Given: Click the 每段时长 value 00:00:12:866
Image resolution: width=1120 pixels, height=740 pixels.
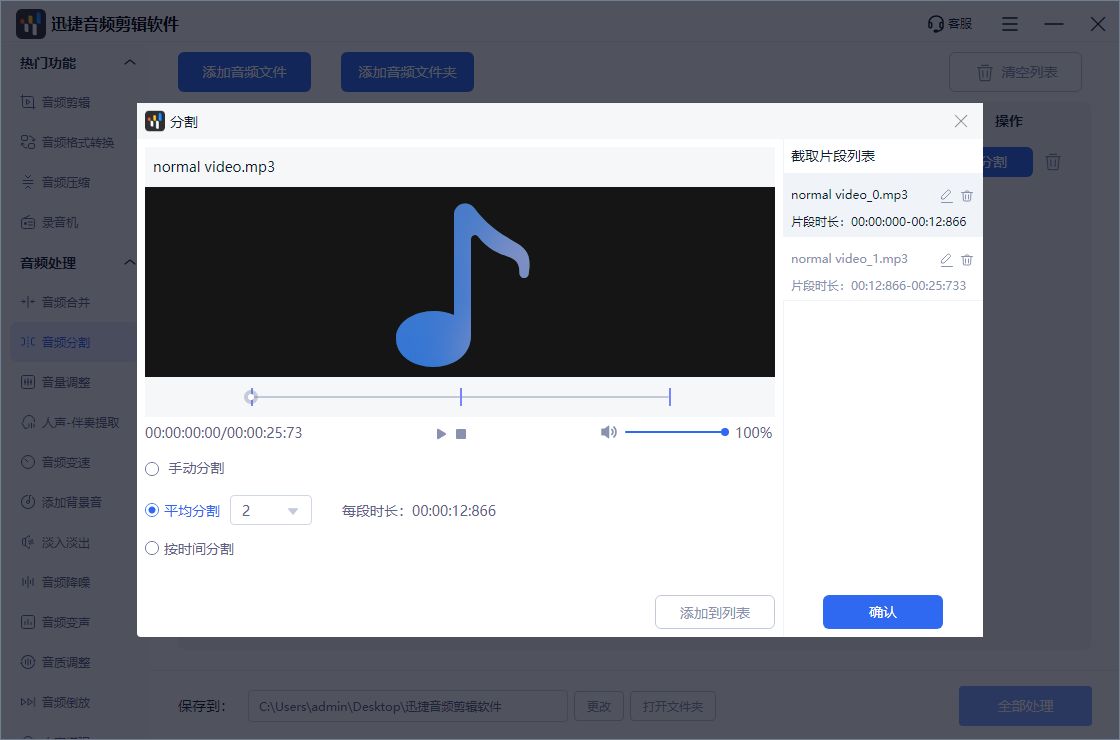Looking at the screenshot, I should tap(454, 511).
